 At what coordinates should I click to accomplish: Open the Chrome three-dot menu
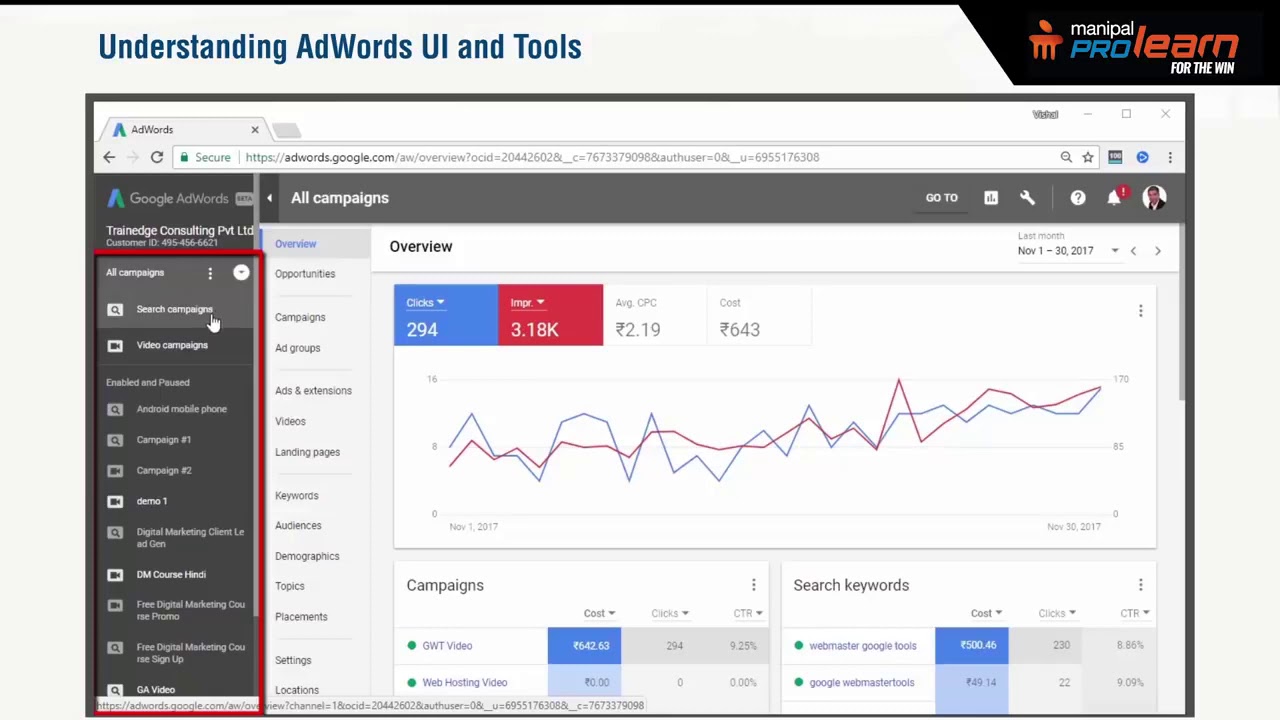[x=1170, y=157]
